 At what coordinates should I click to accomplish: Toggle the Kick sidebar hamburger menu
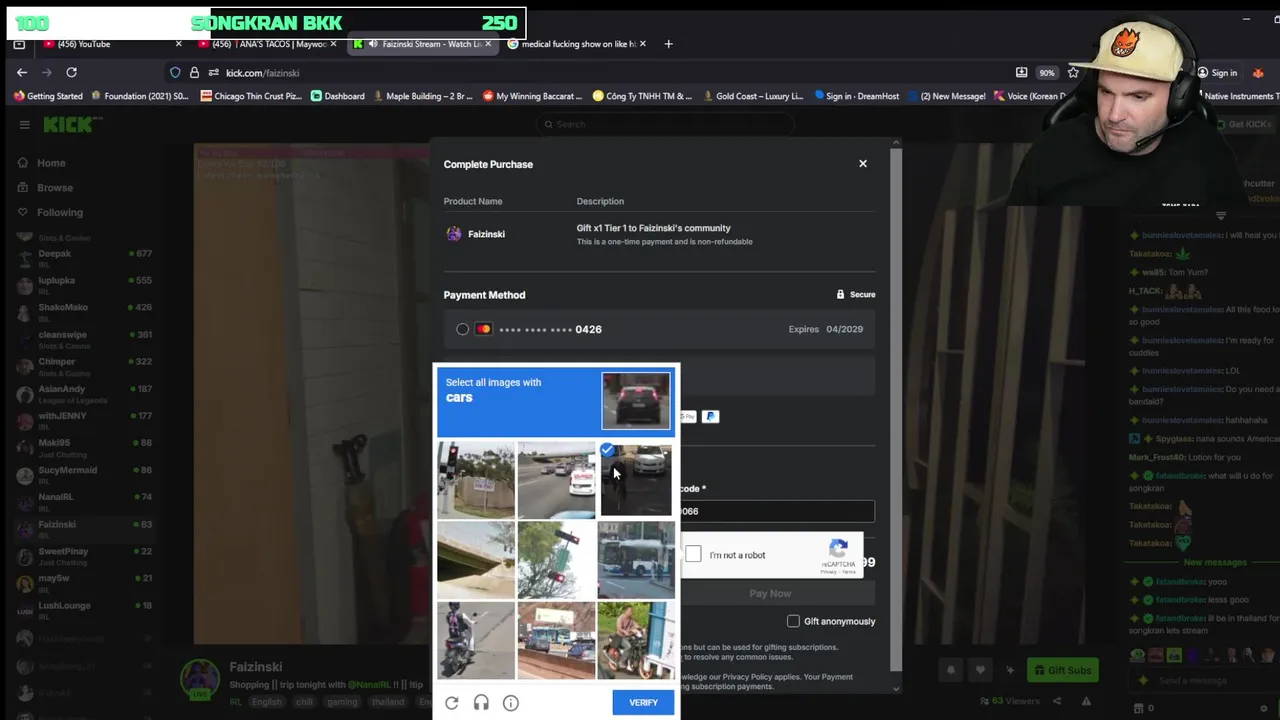coord(24,124)
